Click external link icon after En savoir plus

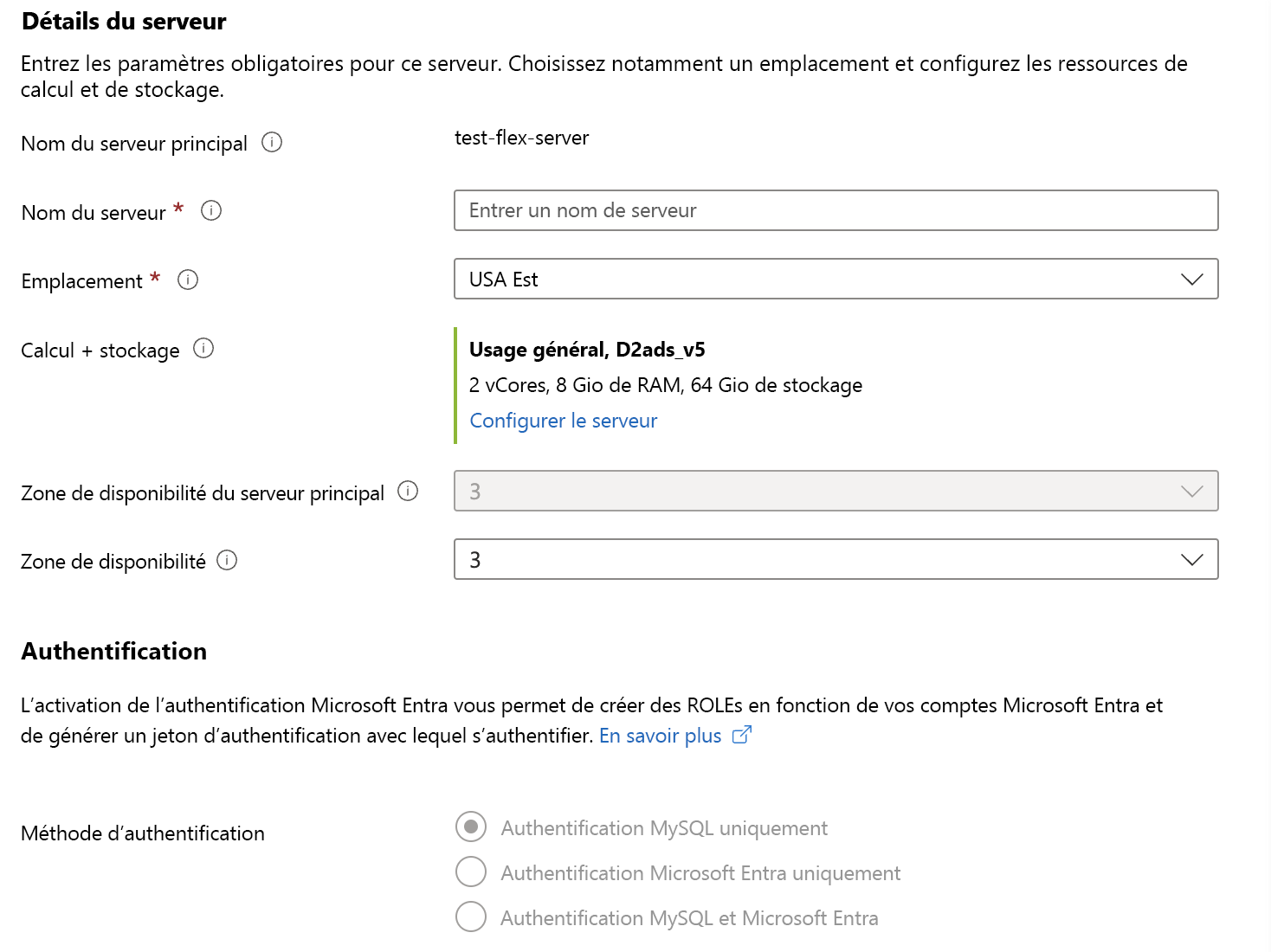point(742,735)
